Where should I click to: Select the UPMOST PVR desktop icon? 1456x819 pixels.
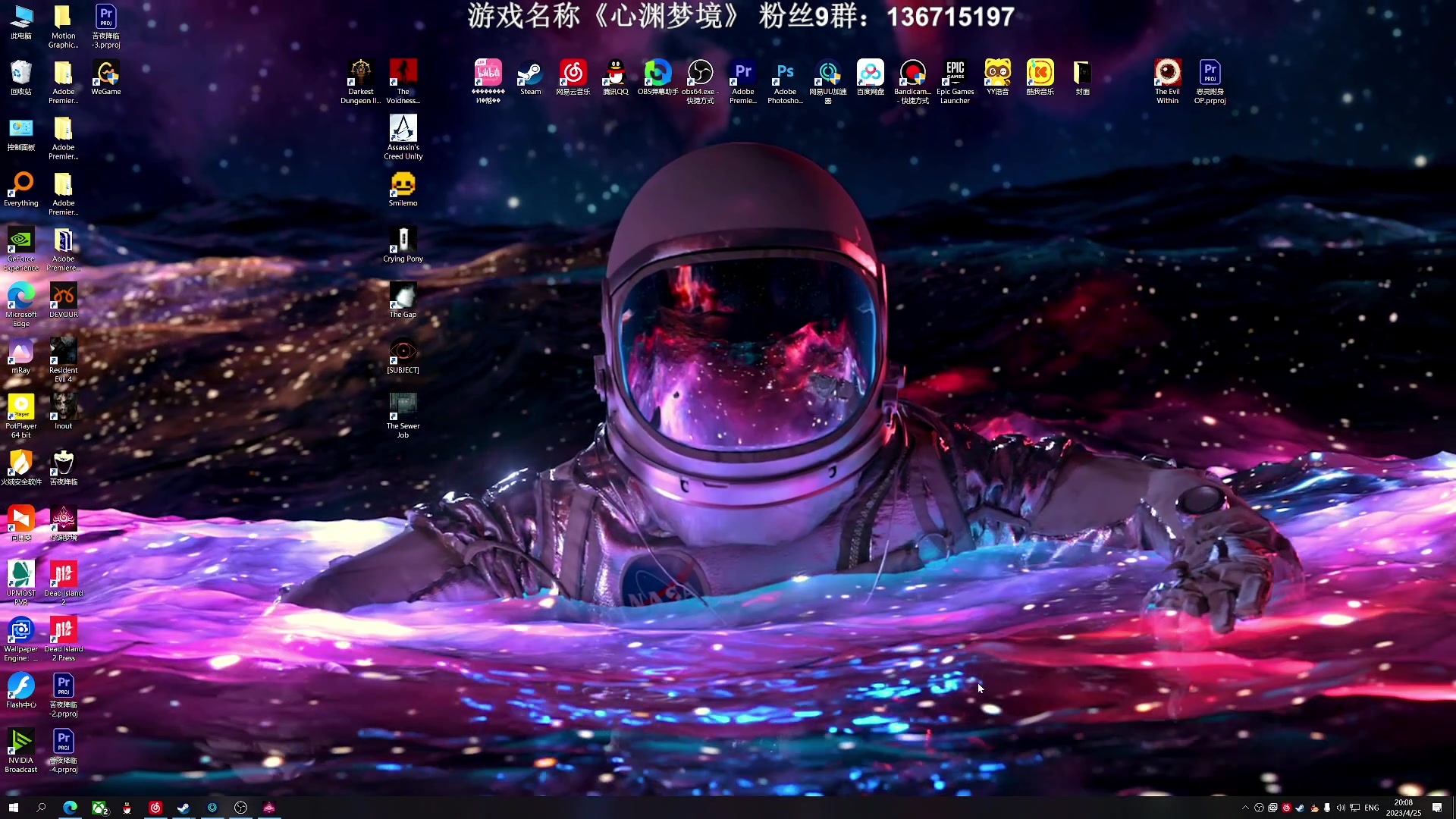20,584
